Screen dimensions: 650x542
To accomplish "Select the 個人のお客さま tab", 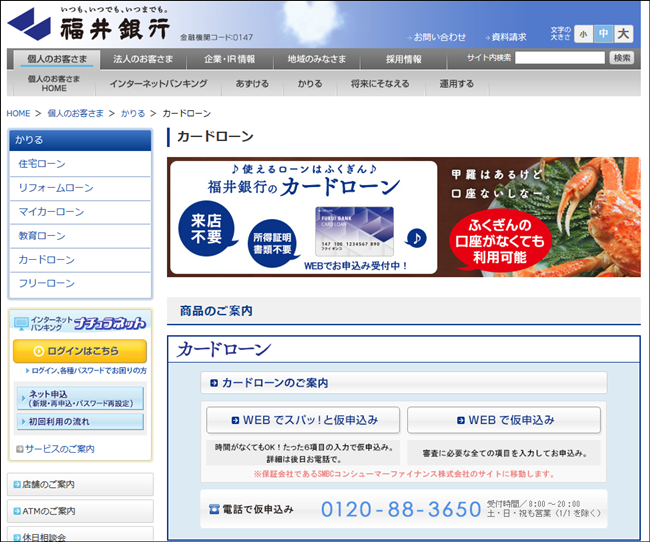I will (57, 59).
